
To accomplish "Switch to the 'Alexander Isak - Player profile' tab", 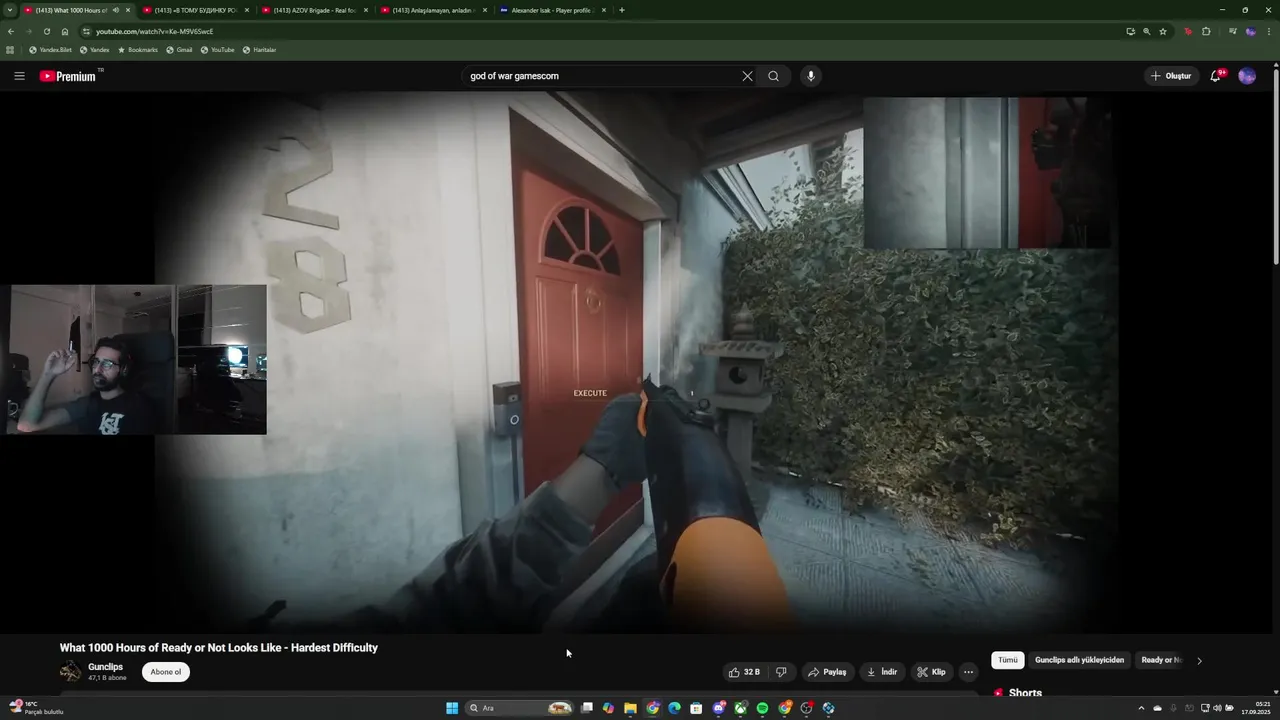I will pos(551,10).
